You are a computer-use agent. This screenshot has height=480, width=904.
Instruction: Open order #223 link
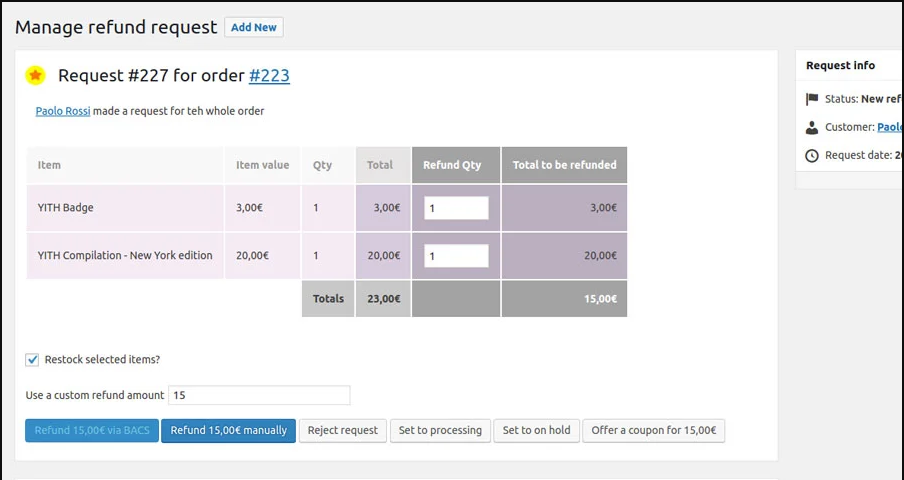pos(269,75)
